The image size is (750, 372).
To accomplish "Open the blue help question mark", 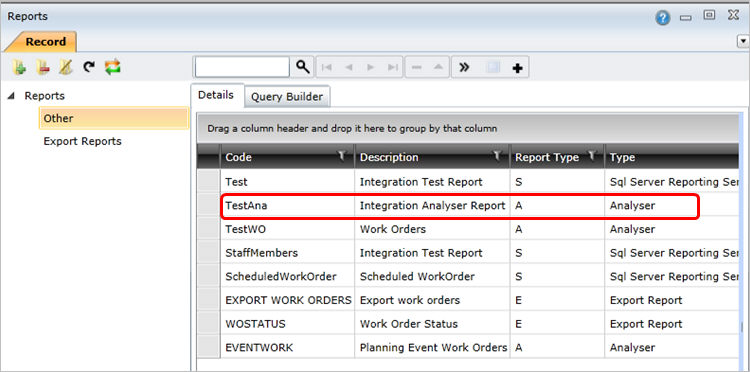I will point(662,19).
